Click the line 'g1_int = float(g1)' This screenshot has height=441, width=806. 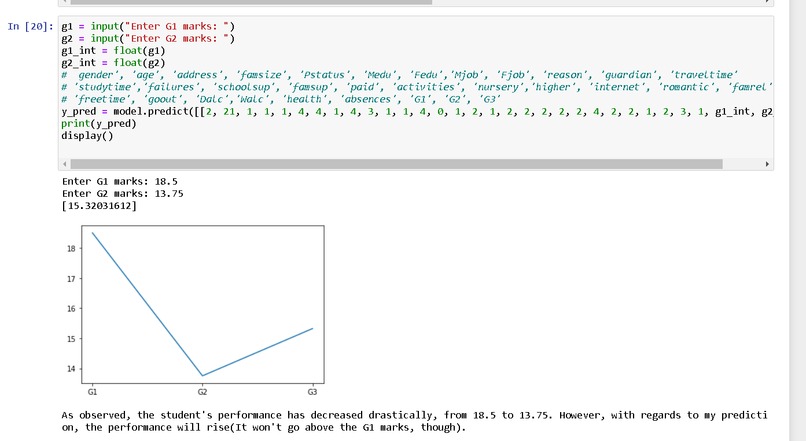coord(113,50)
